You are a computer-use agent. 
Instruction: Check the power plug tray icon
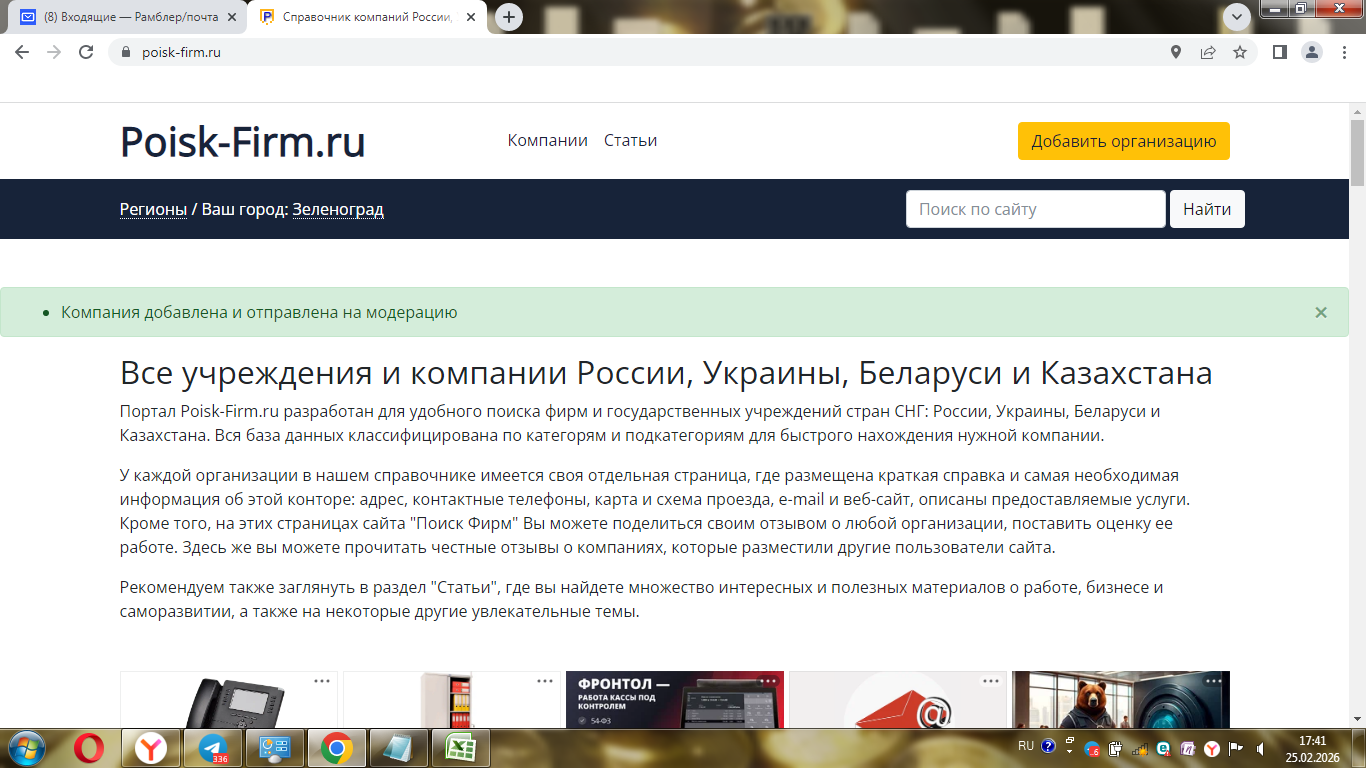(1116, 748)
